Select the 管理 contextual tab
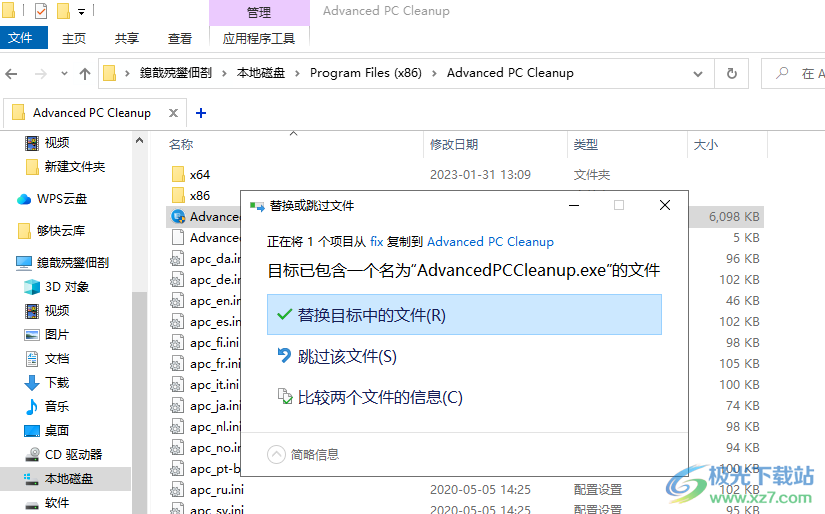The image size is (825, 514). 259,13
